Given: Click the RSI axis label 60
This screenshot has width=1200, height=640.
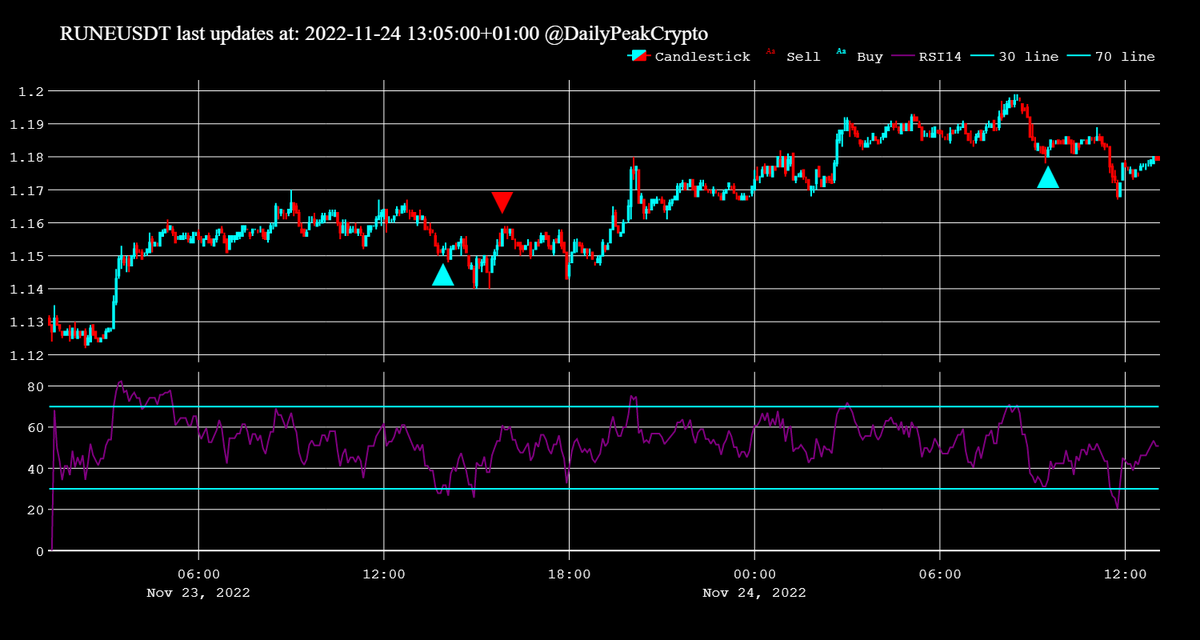Looking at the screenshot, I should click(34, 427).
